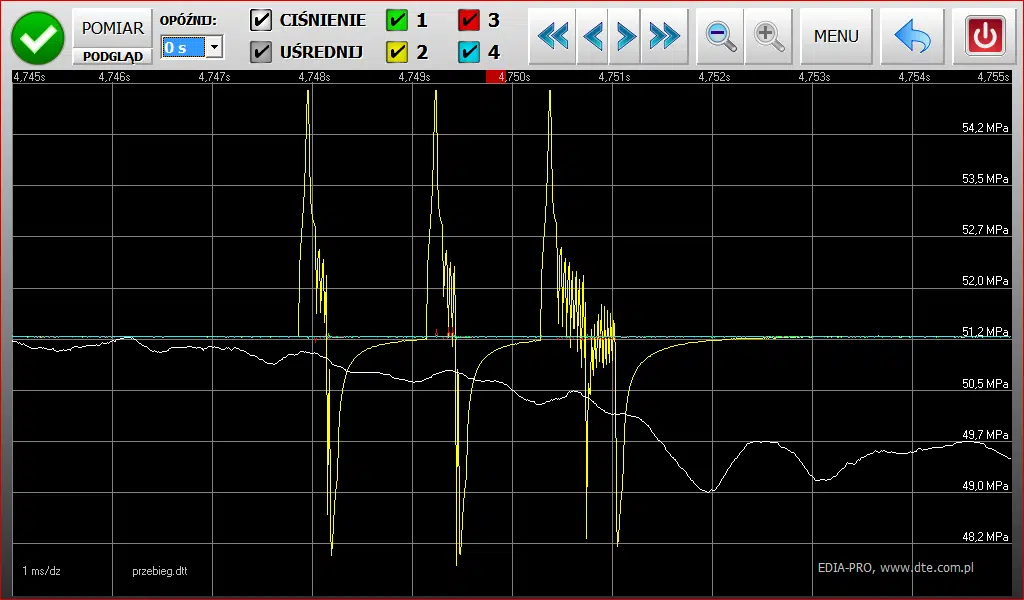Jump ahead with the fast forward icon
Screen dimensions: 1024x600
tap(662, 36)
